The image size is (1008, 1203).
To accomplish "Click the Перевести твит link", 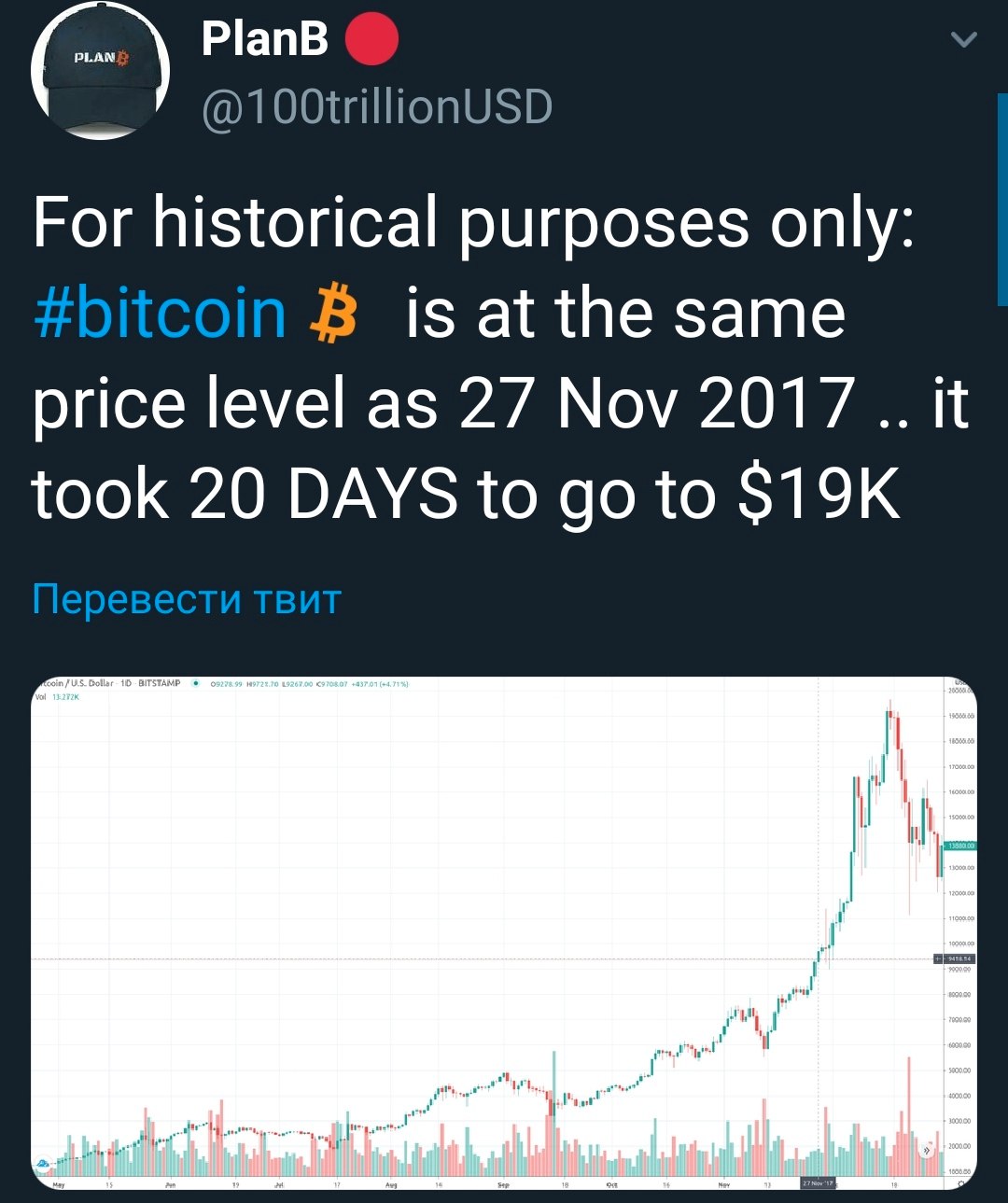I will (x=187, y=598).
